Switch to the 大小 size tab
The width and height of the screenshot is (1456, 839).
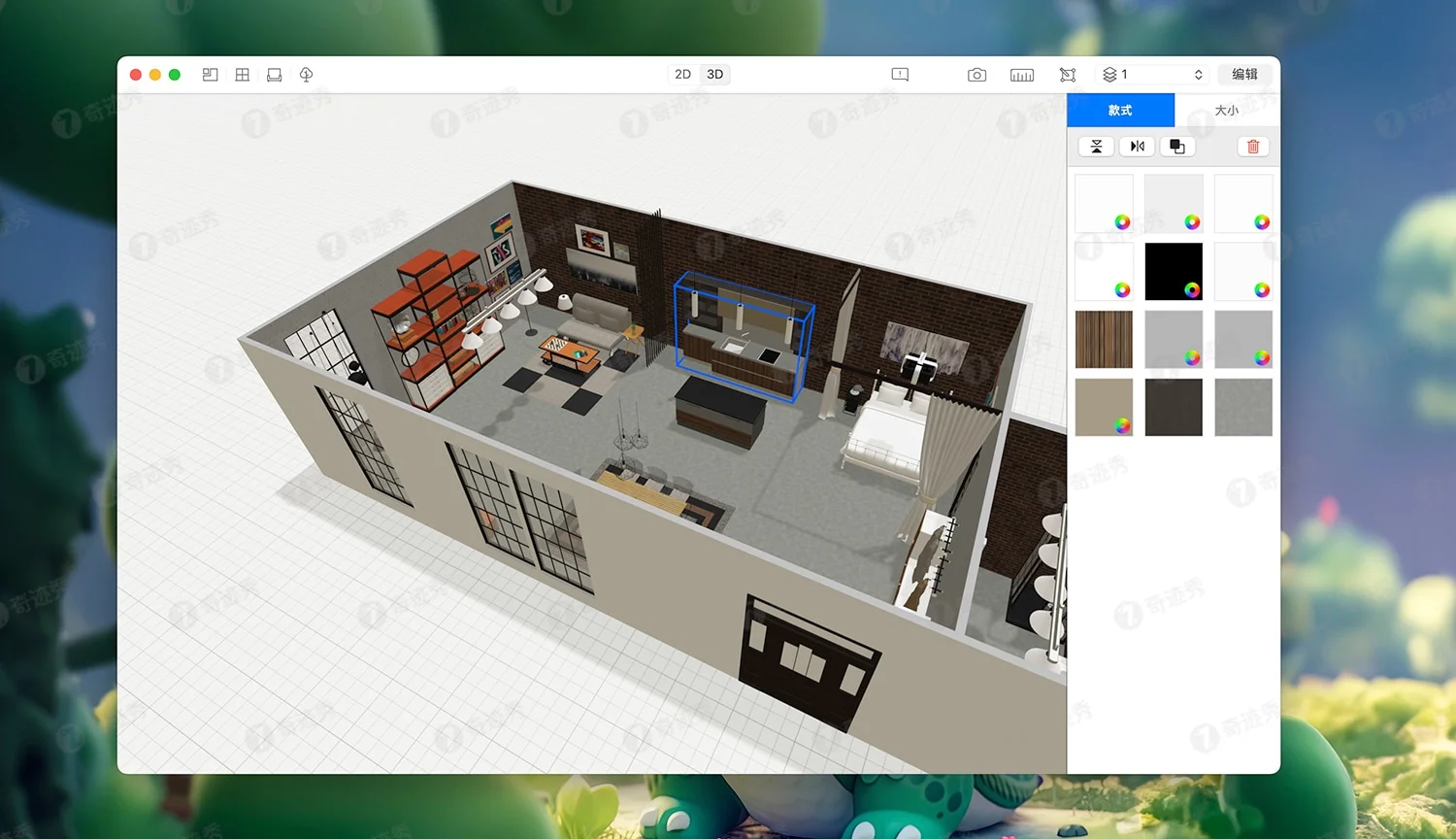[1227, 111]
